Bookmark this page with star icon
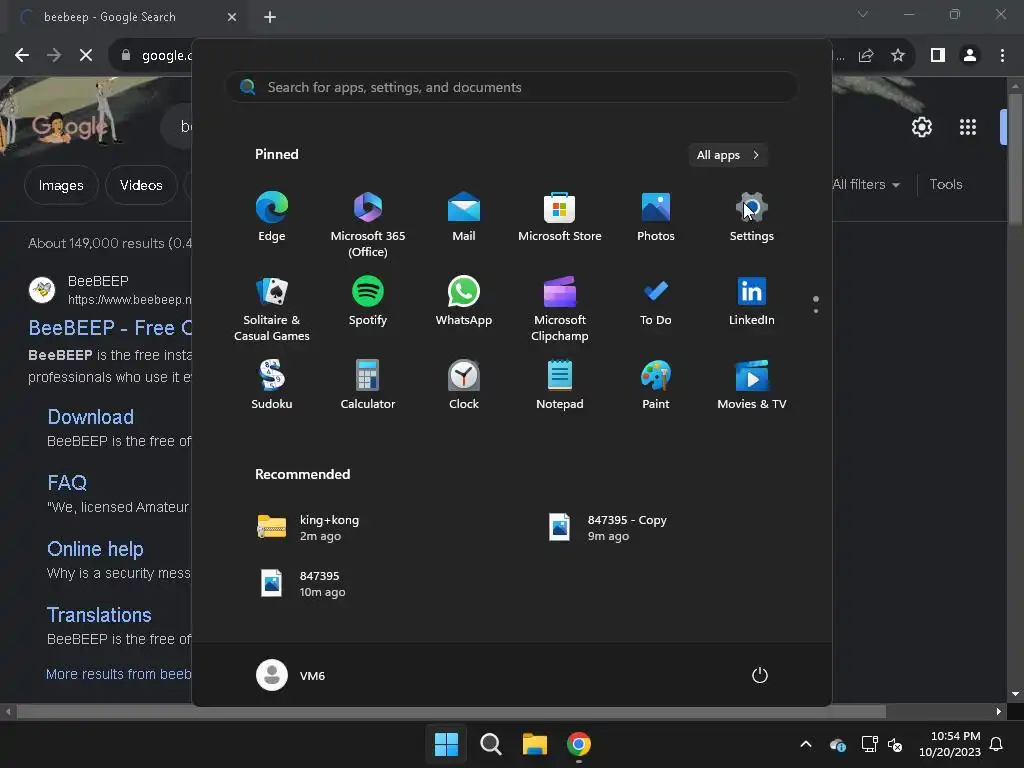 tap(898, 56)
